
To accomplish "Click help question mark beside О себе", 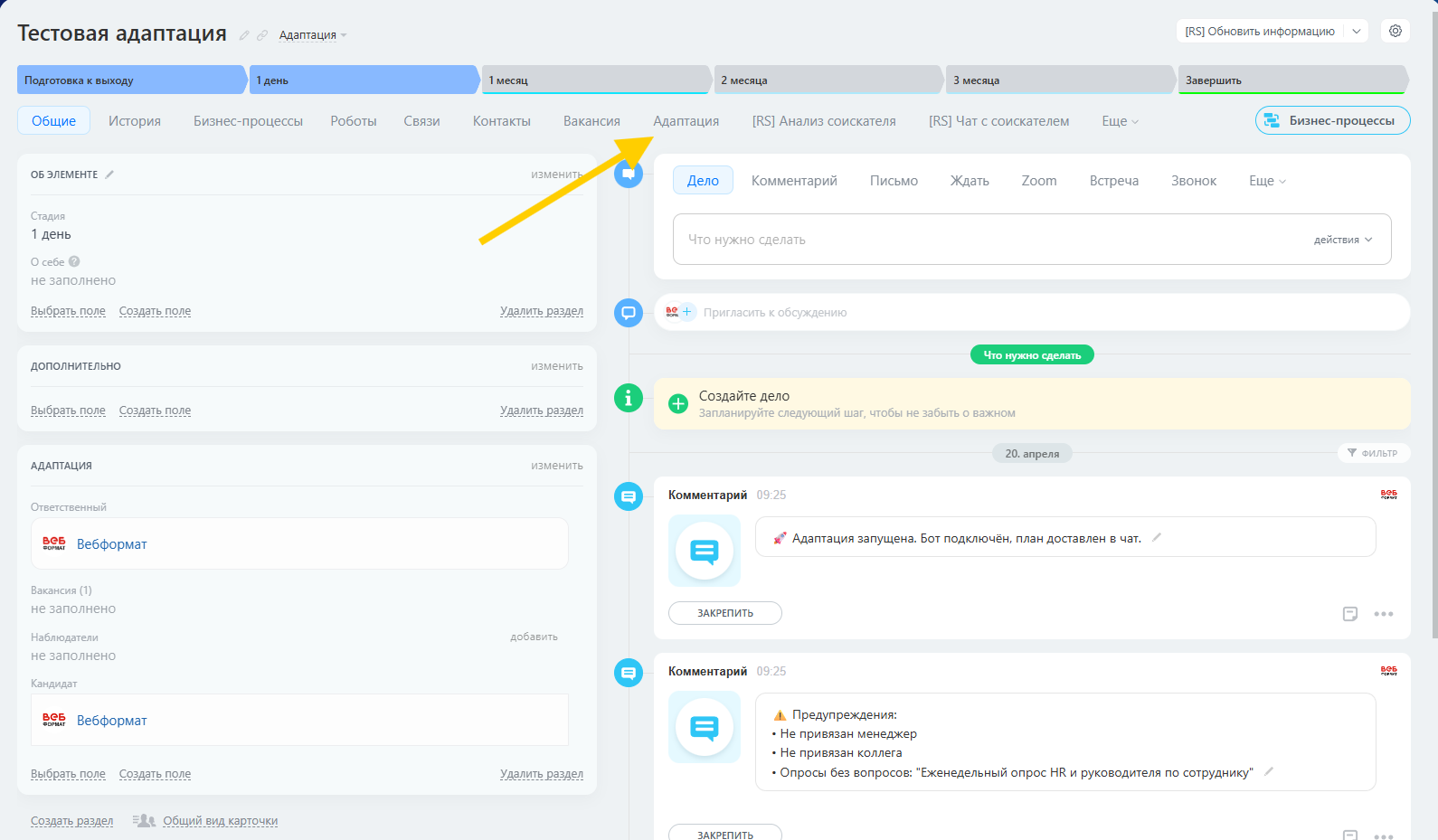I will tap(74, 261).
